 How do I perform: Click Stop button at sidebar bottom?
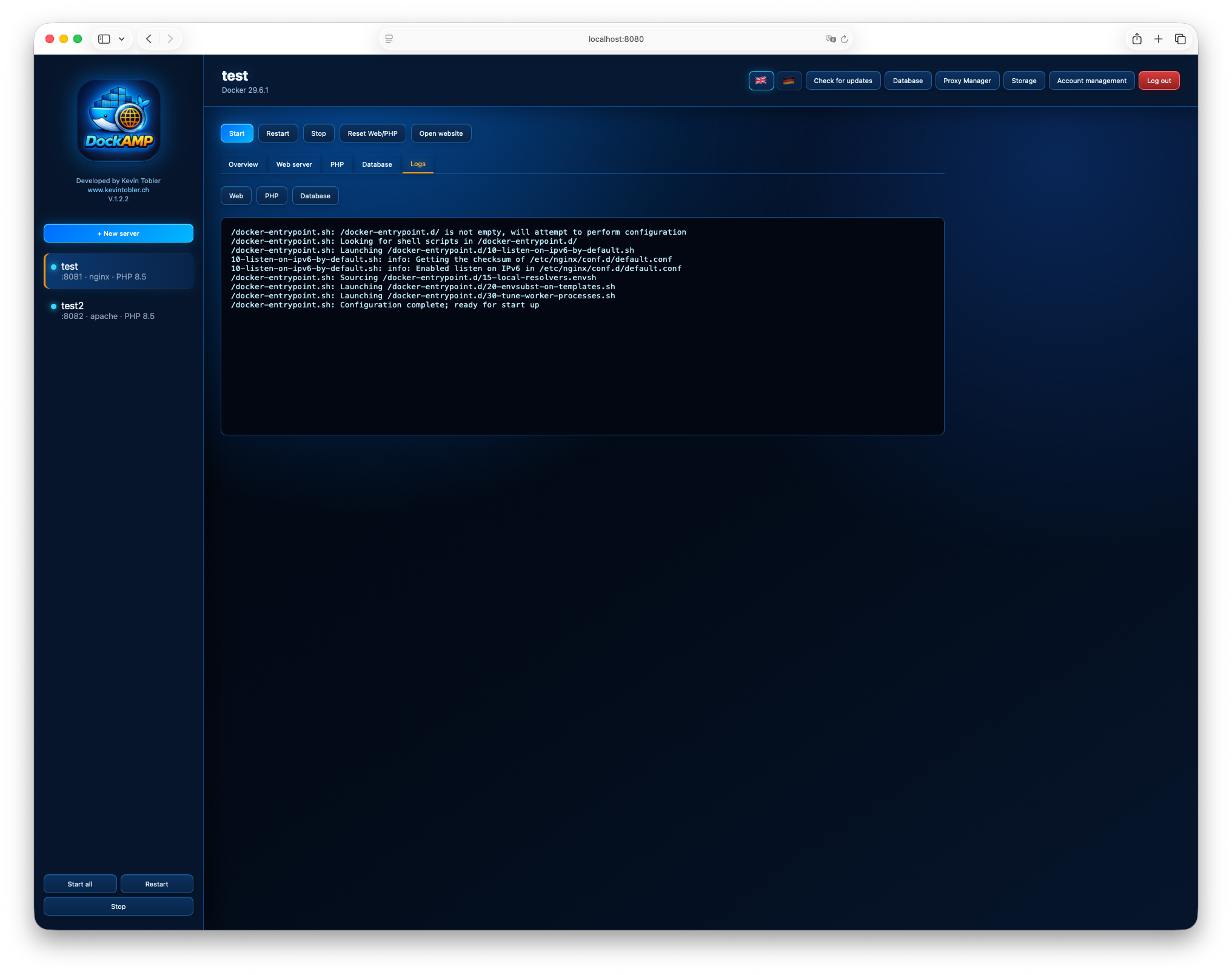tap(118, 906)
